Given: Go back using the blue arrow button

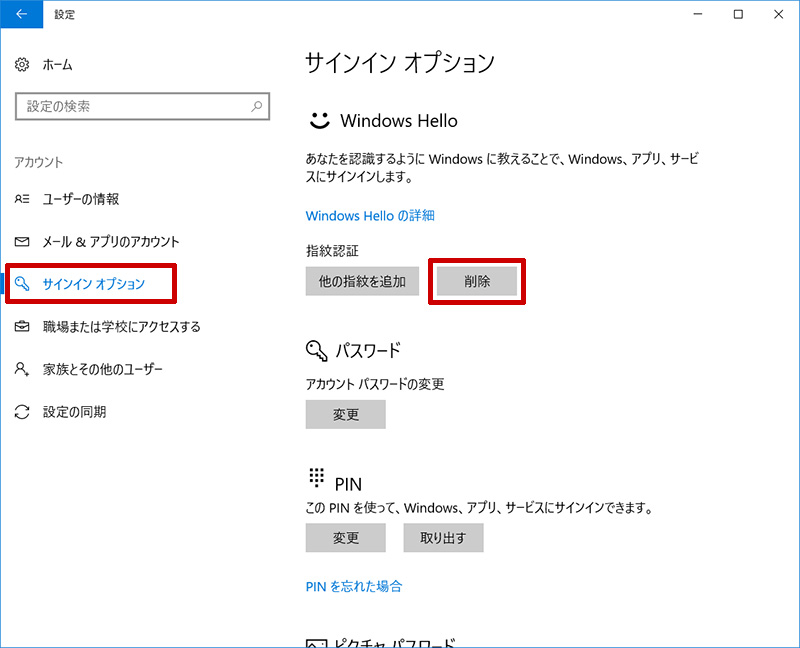Looking at the screenshot, I should [21, 14].
